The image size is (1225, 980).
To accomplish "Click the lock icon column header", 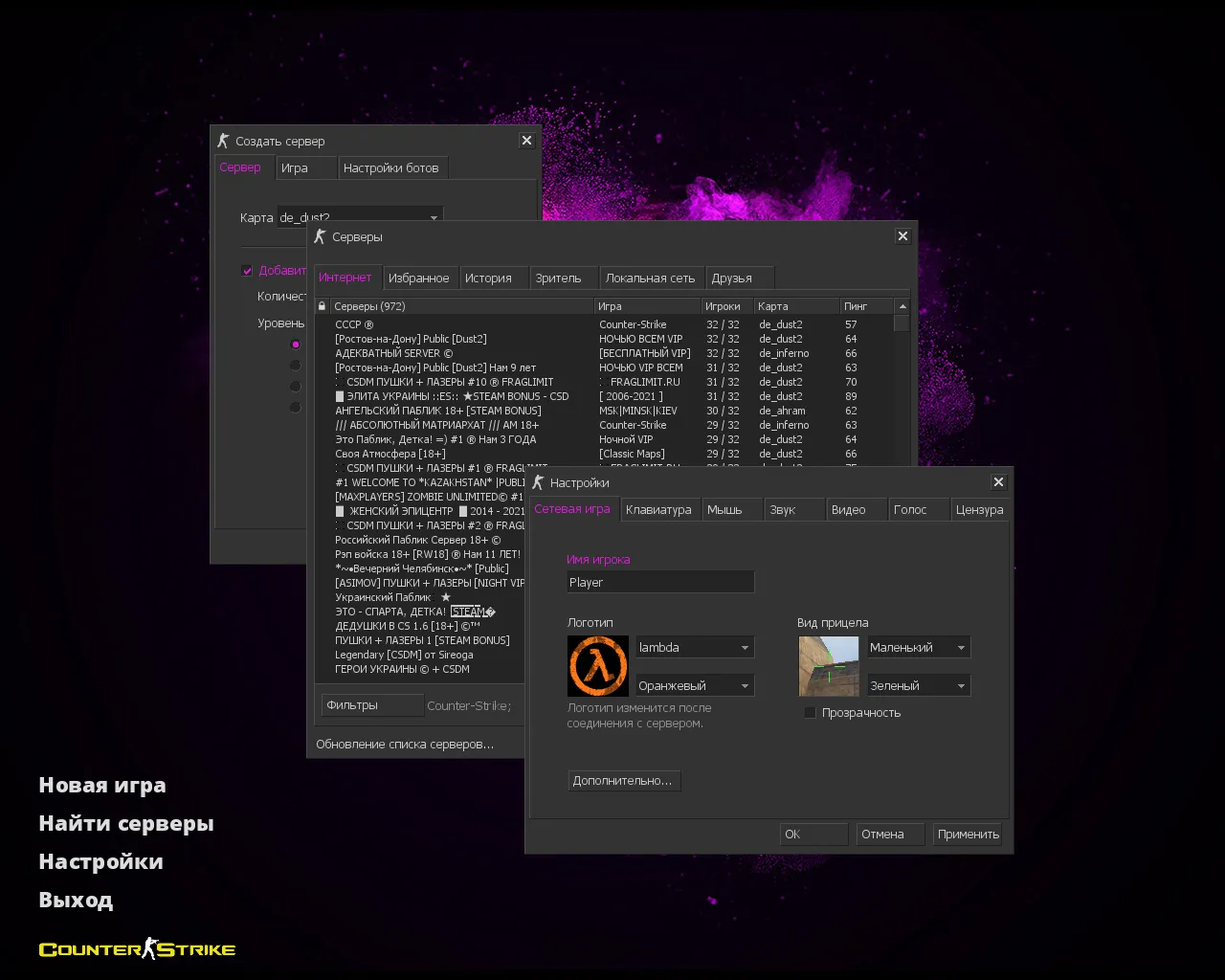I will (323, 306).
